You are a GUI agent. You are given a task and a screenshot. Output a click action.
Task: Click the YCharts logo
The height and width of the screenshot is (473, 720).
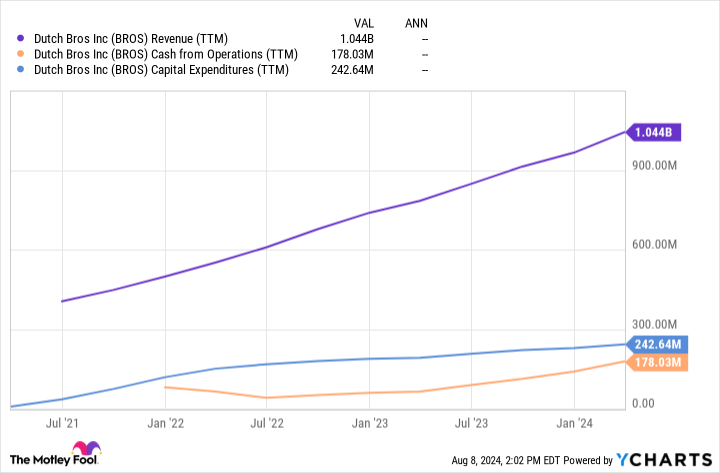[x=664, y=460]
